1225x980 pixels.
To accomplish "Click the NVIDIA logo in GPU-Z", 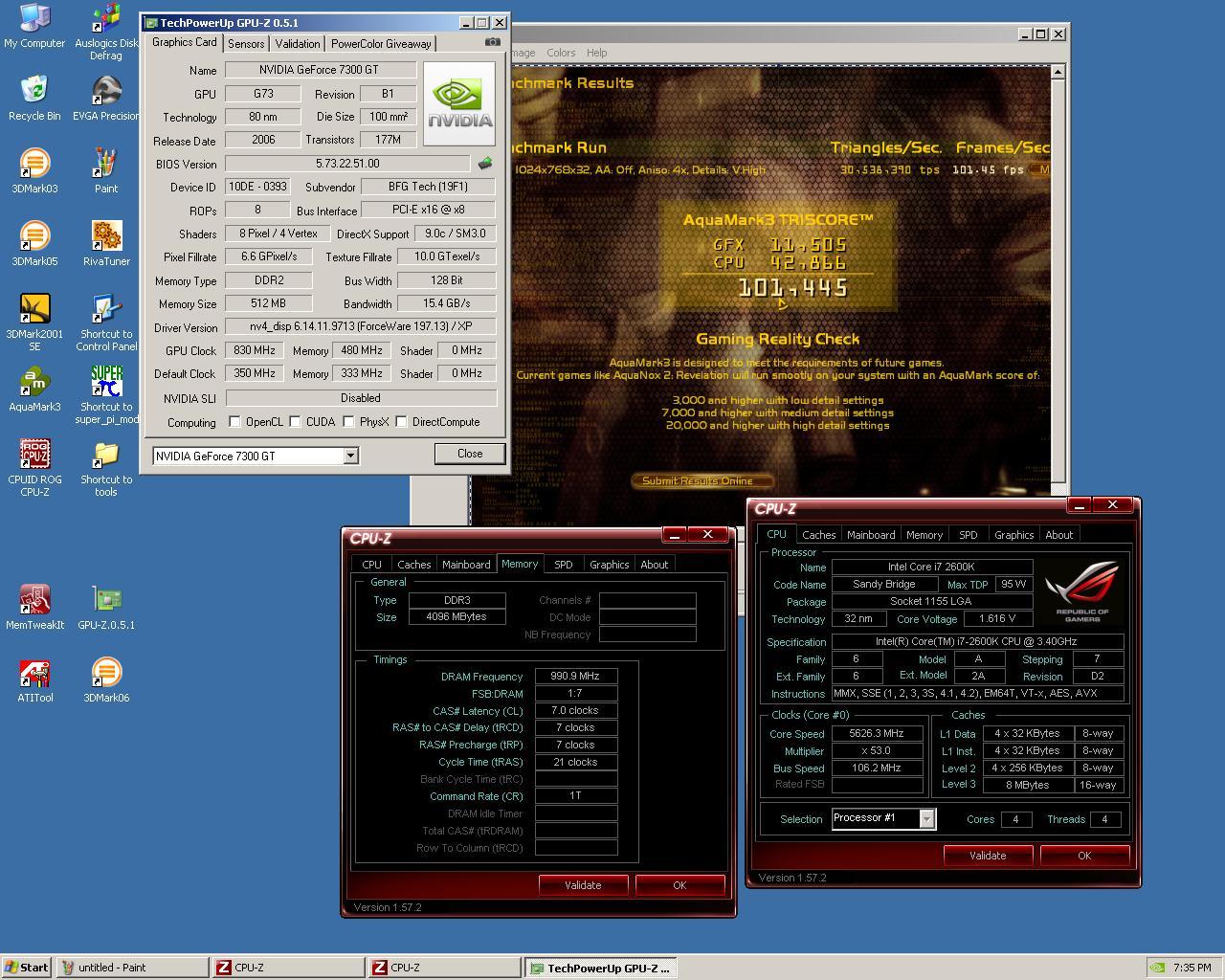I will click(x=459, y=103).
